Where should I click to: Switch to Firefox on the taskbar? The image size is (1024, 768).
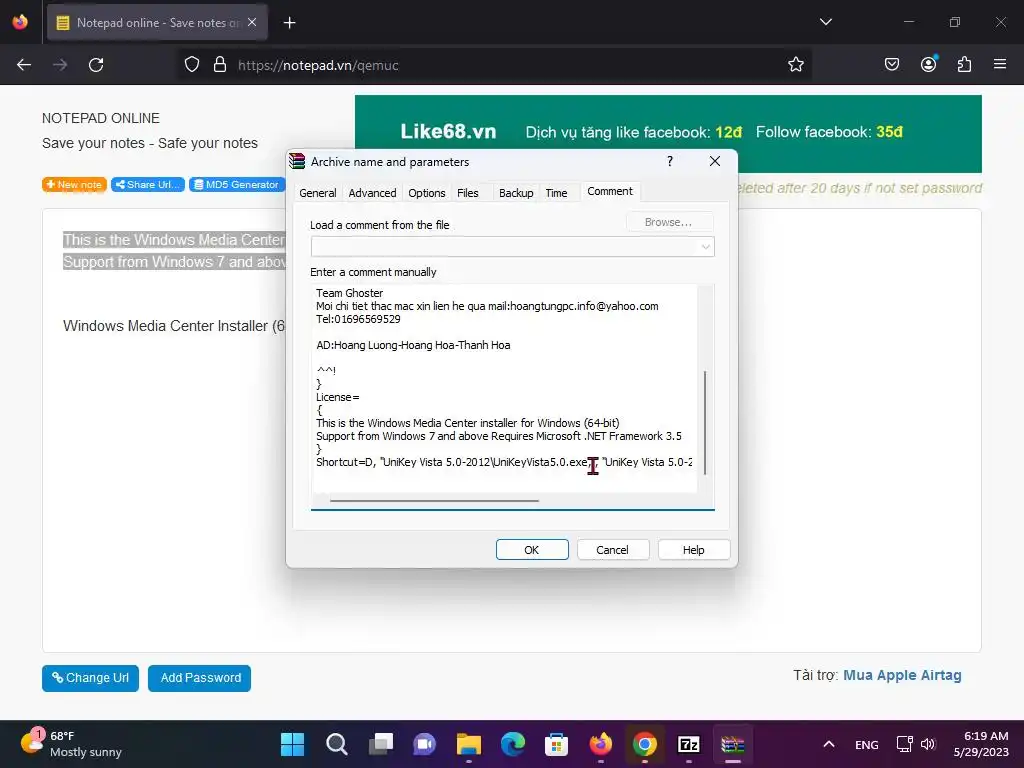601,744
